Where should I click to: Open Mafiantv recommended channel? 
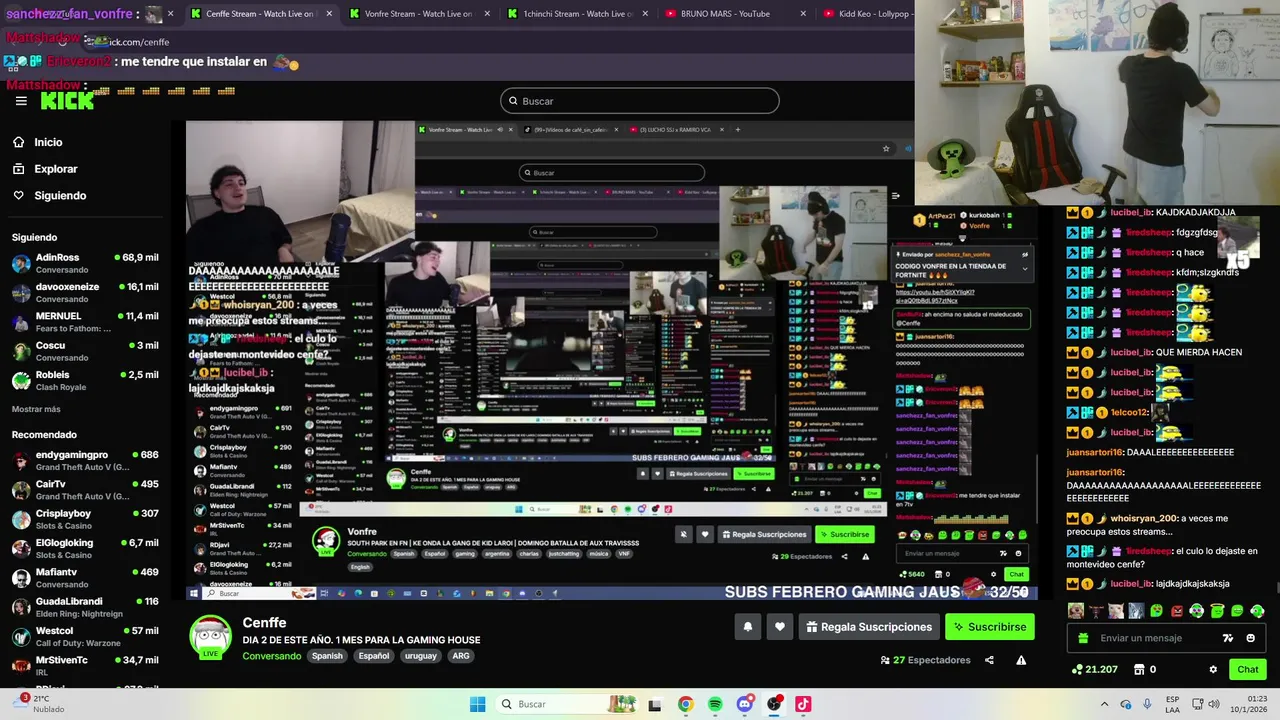click(85, 577)
